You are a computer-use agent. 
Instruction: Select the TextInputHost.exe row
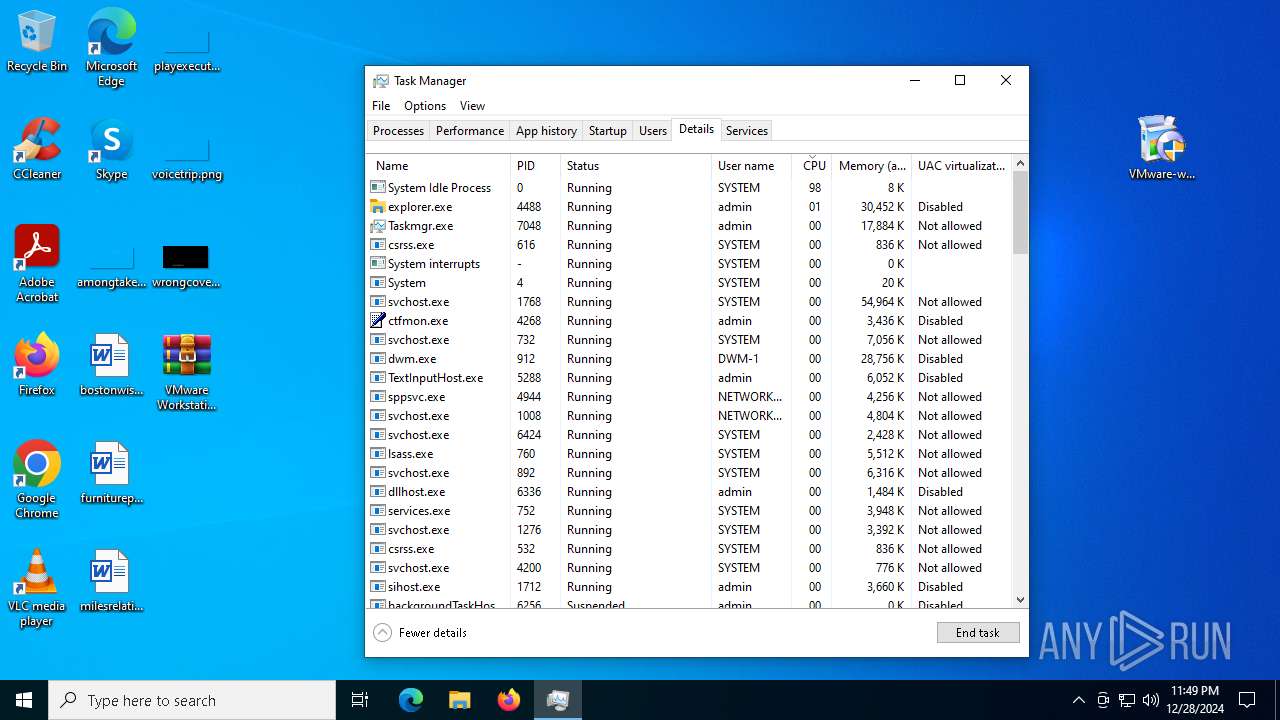[x=689, y=378]
